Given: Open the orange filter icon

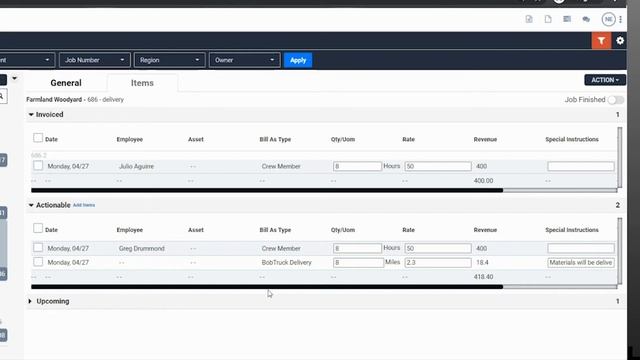Looking at the screenshot, I should click(601, 40).
